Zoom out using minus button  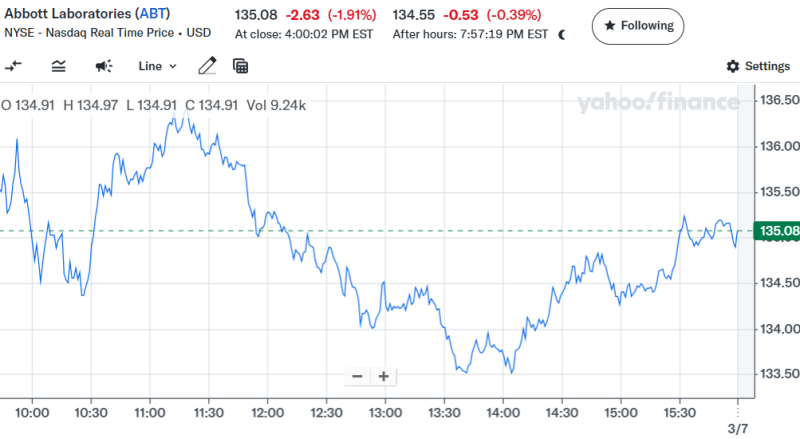(357, 376)
